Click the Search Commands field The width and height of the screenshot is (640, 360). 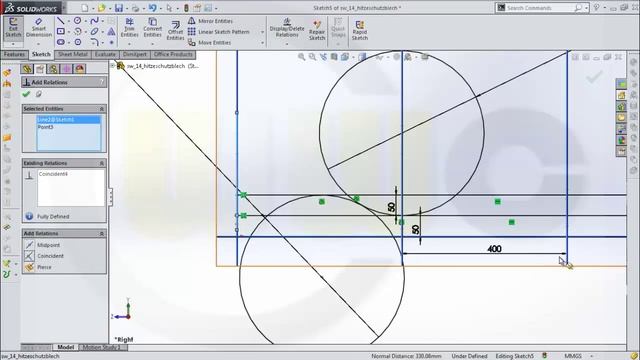[538, 8]
